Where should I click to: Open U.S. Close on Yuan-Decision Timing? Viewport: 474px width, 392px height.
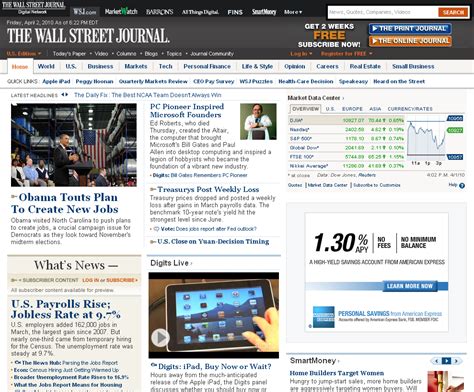click(213, 242)
